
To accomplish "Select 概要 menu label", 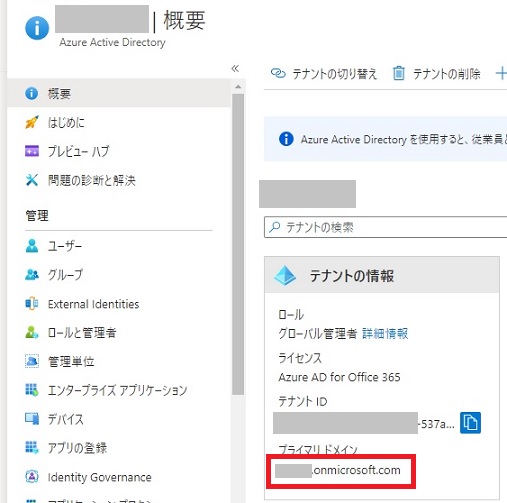I will click(x=59, y=93).
